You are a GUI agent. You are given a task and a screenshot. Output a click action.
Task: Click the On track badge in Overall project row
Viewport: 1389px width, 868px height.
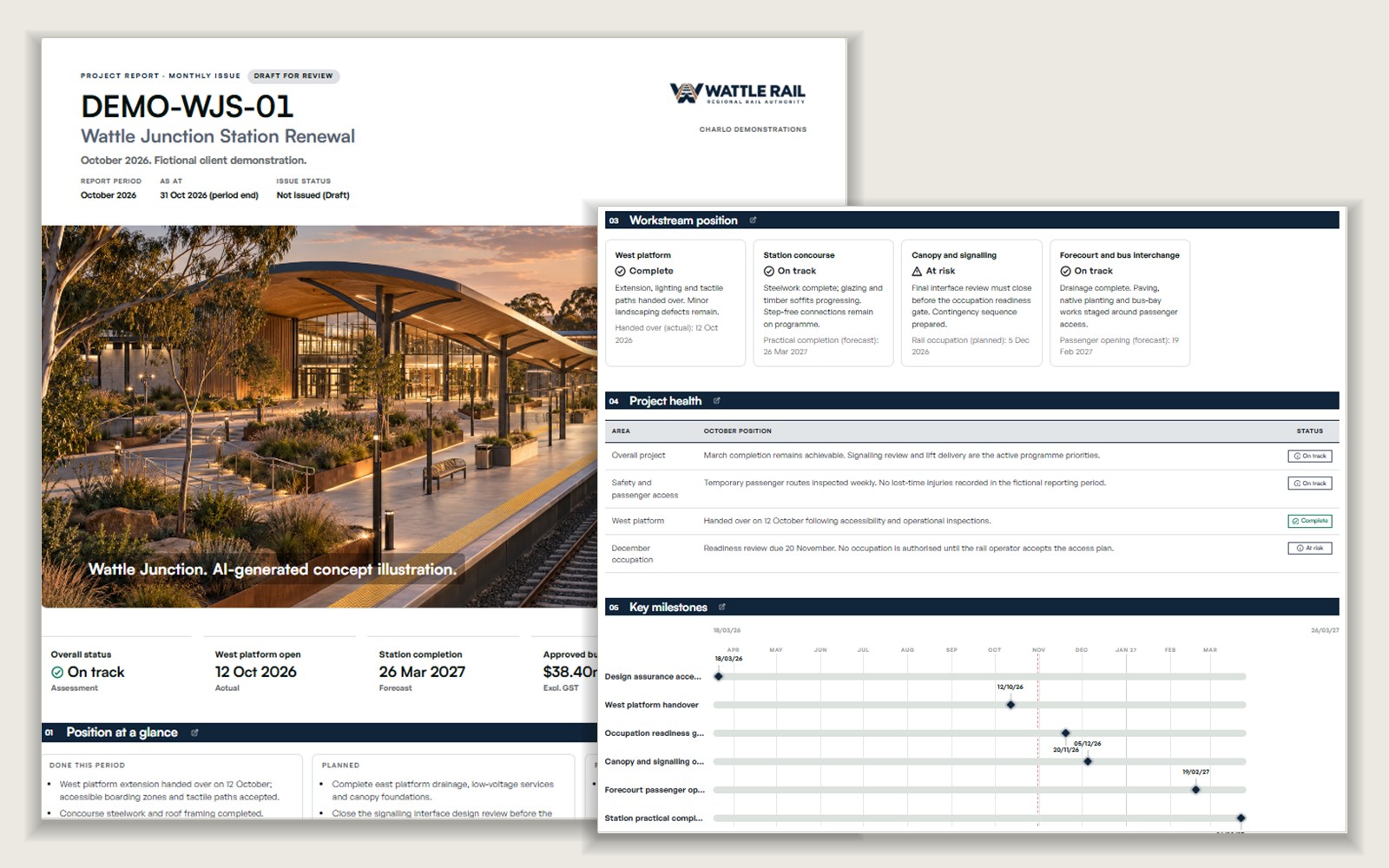pyautogui.click(x=1310, y=456)
